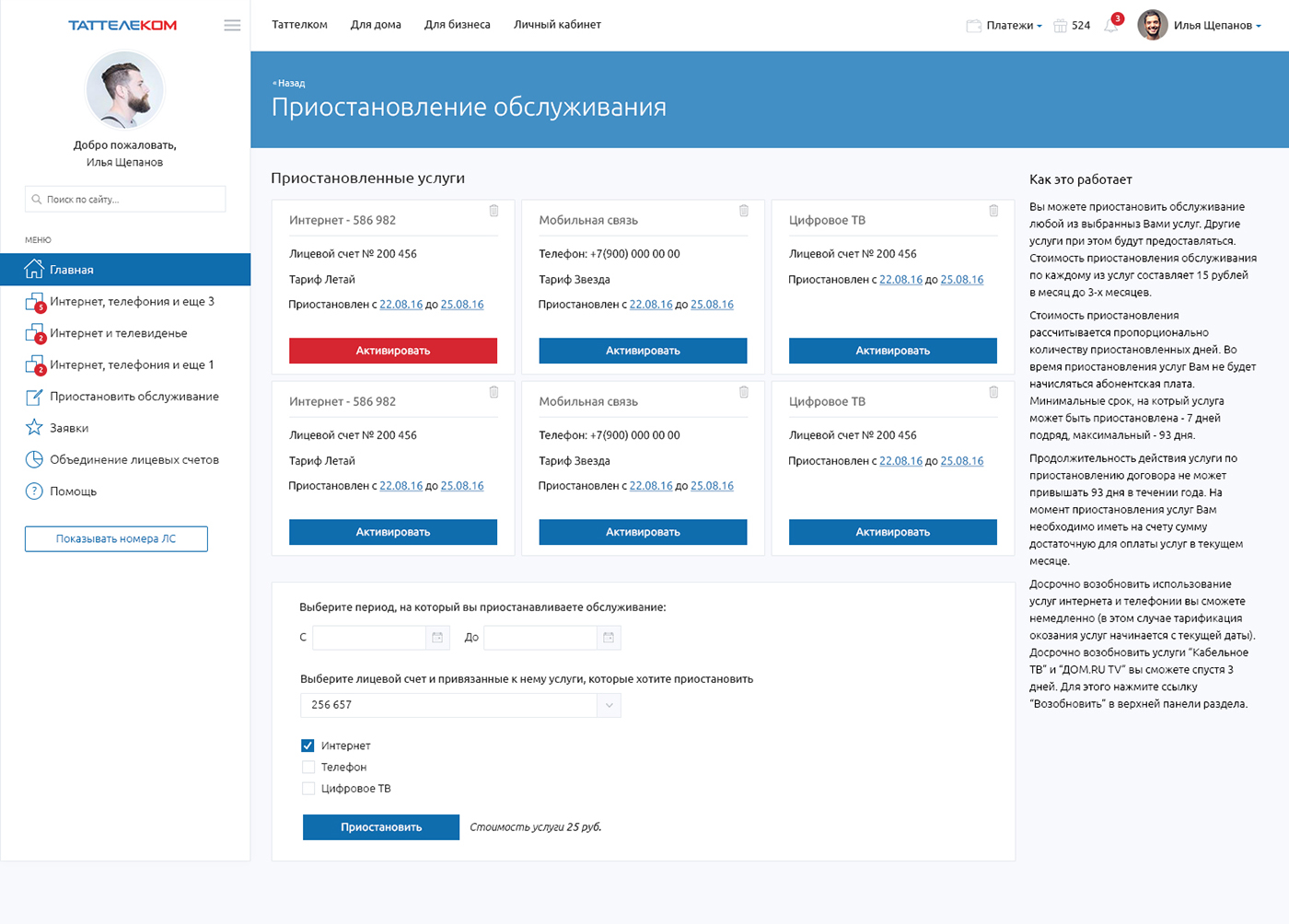Click the С start date input field

point(370,637)
